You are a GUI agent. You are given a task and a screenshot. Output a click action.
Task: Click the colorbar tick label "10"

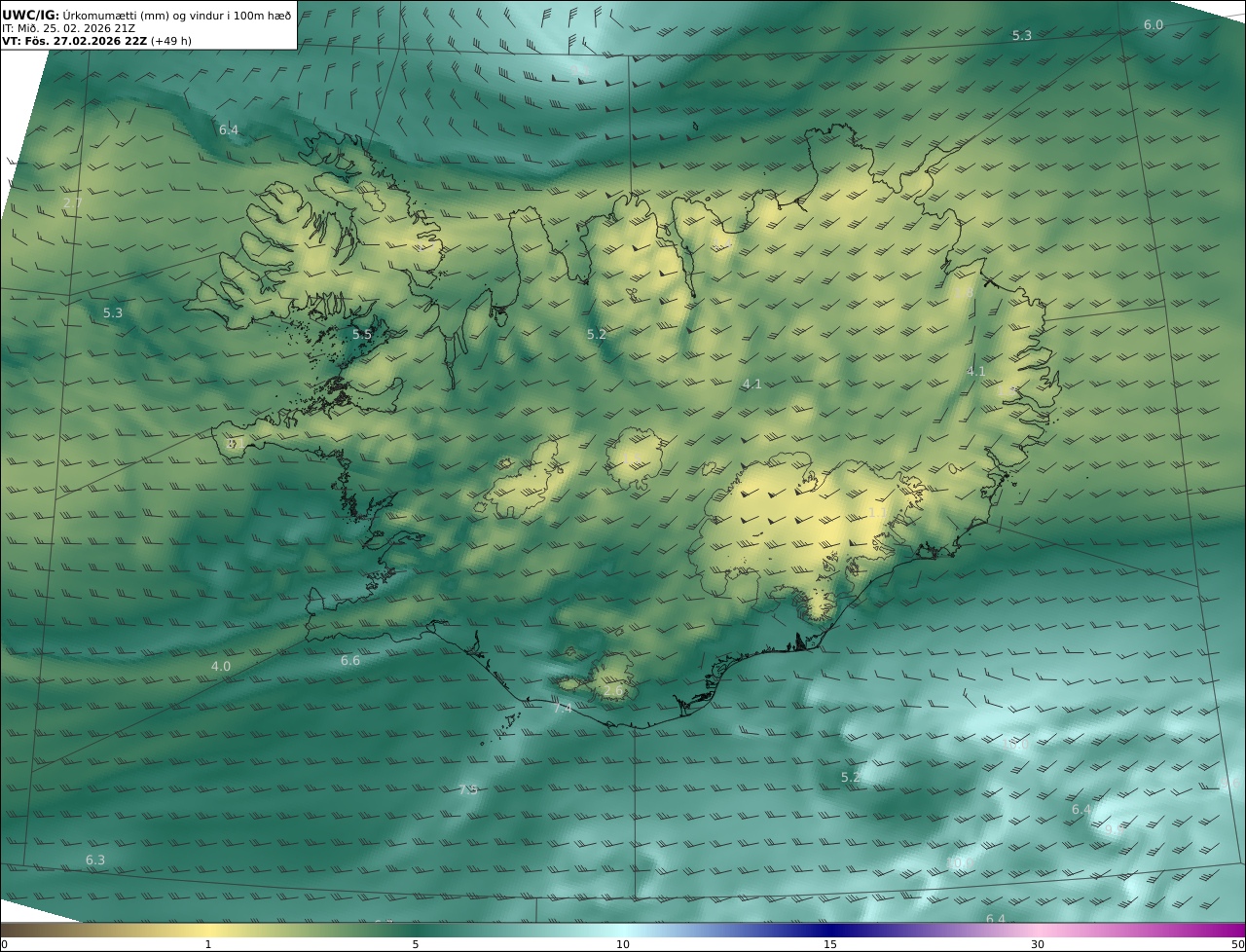click(623, 944)
